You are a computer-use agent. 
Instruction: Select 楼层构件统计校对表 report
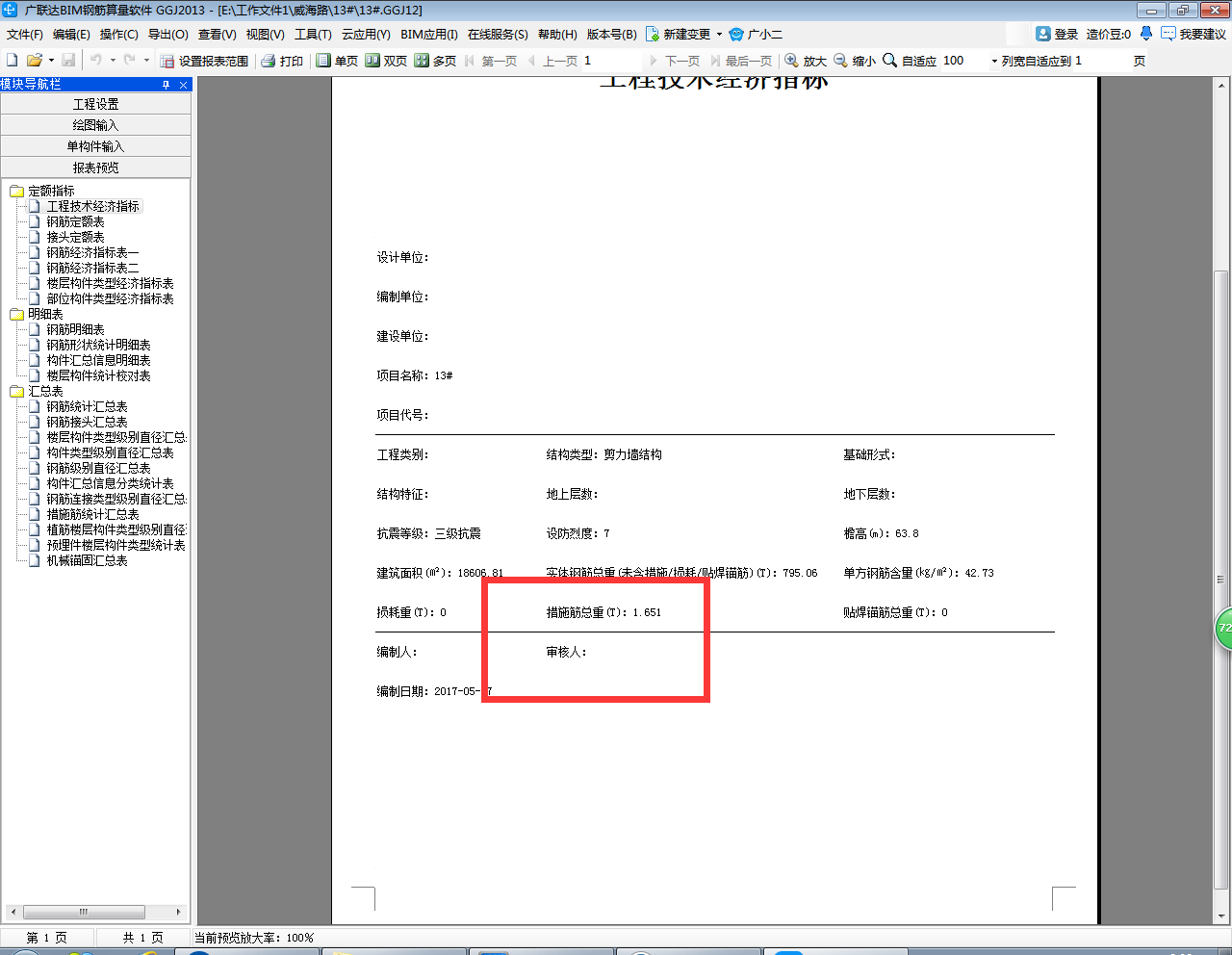pyautogui.click(x=98, y=376)
